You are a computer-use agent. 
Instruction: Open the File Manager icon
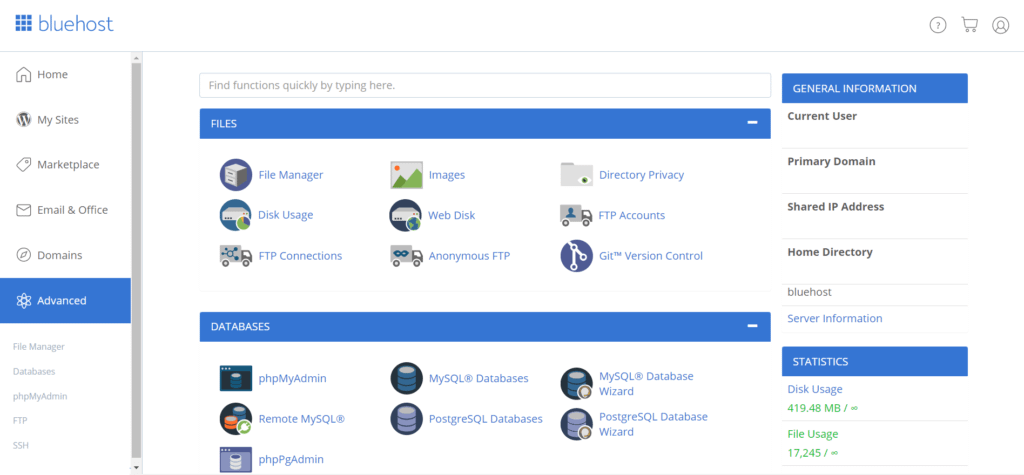click(x=235, y=174)
